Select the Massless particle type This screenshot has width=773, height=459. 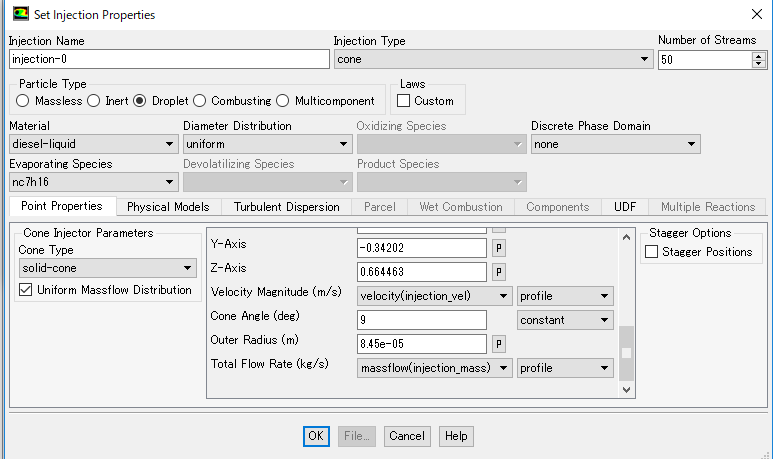(22, 101)
